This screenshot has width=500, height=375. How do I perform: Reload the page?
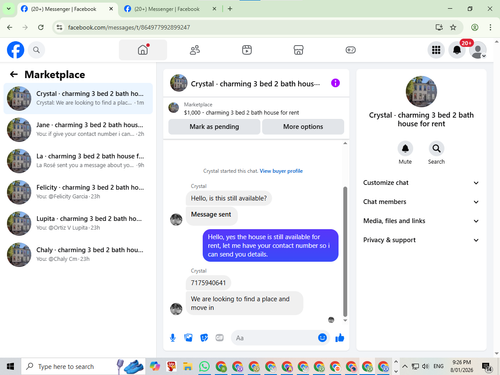coord(41,27)
